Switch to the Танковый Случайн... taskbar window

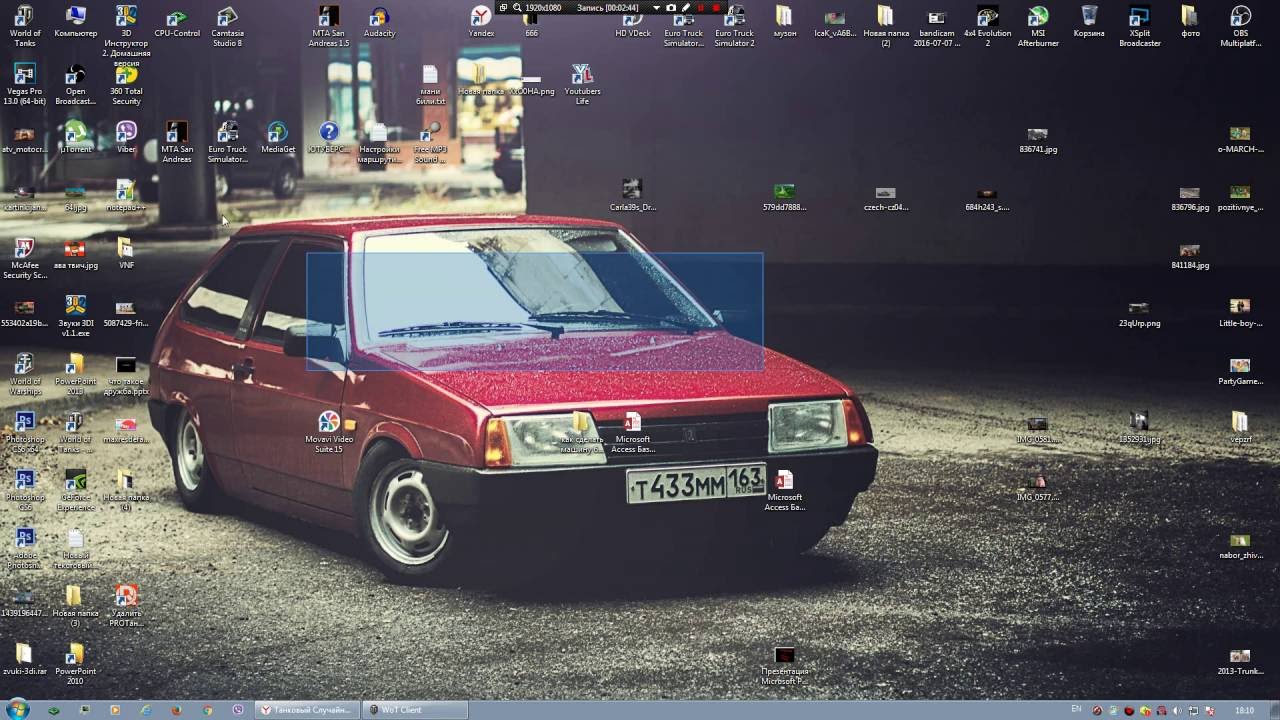[x=306, y=710]
